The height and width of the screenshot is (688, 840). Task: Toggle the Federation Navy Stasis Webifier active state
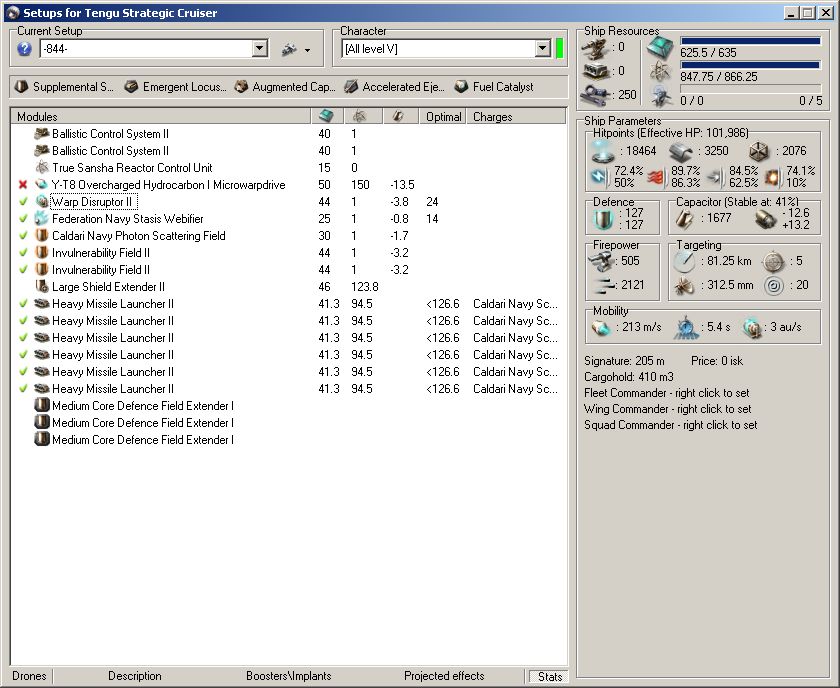coord(23,219)
